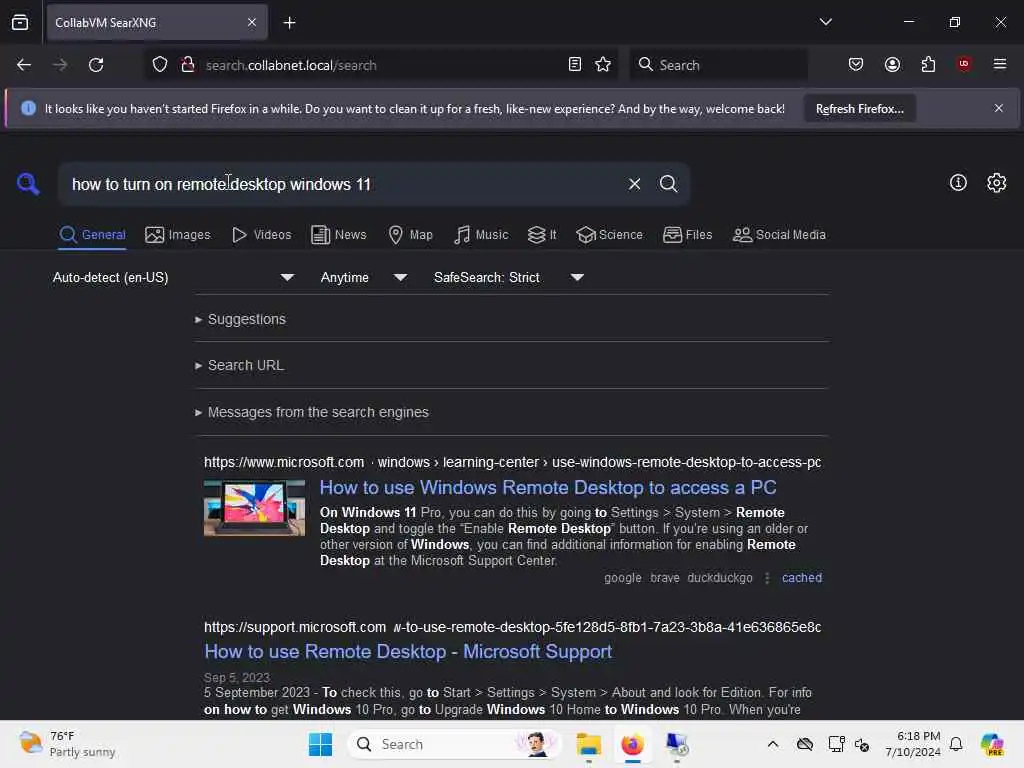Open Firefox account icon
The height and width of the screenshot is (768, 1024).
892,64
